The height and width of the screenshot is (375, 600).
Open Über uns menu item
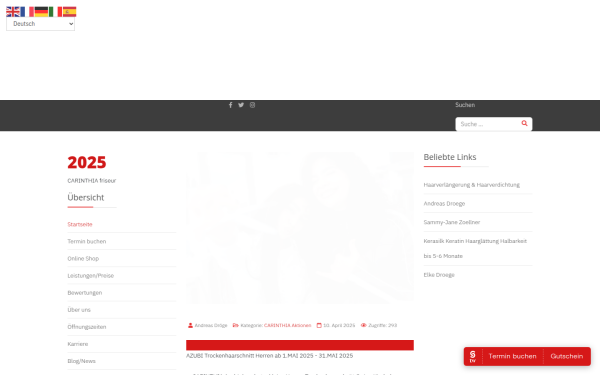(79, 310)
